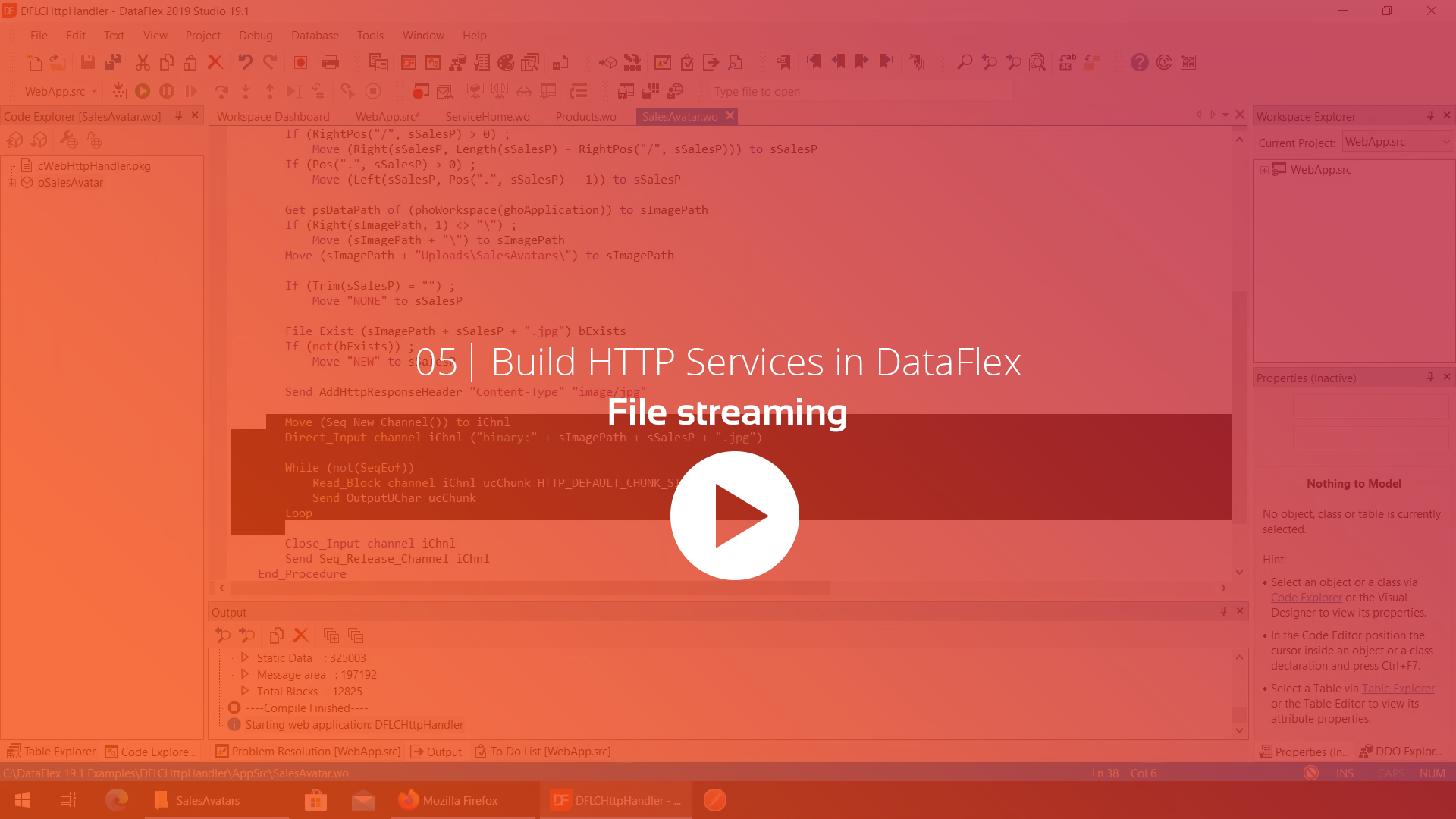Pause debugging with the pause icon

point(167,91)
